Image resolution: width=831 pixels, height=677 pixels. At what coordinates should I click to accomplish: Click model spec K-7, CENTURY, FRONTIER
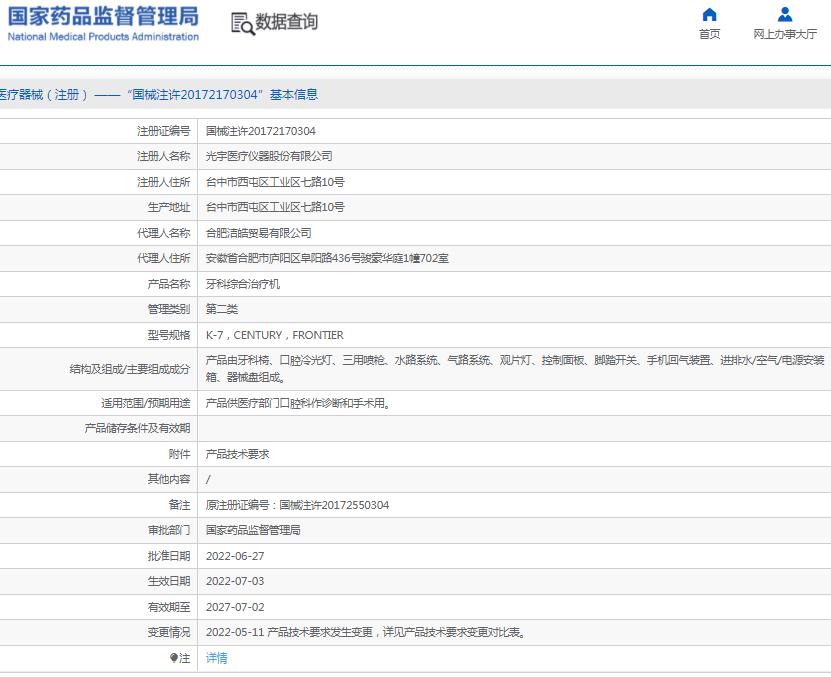pyautogui.click(x=274, y=335)
